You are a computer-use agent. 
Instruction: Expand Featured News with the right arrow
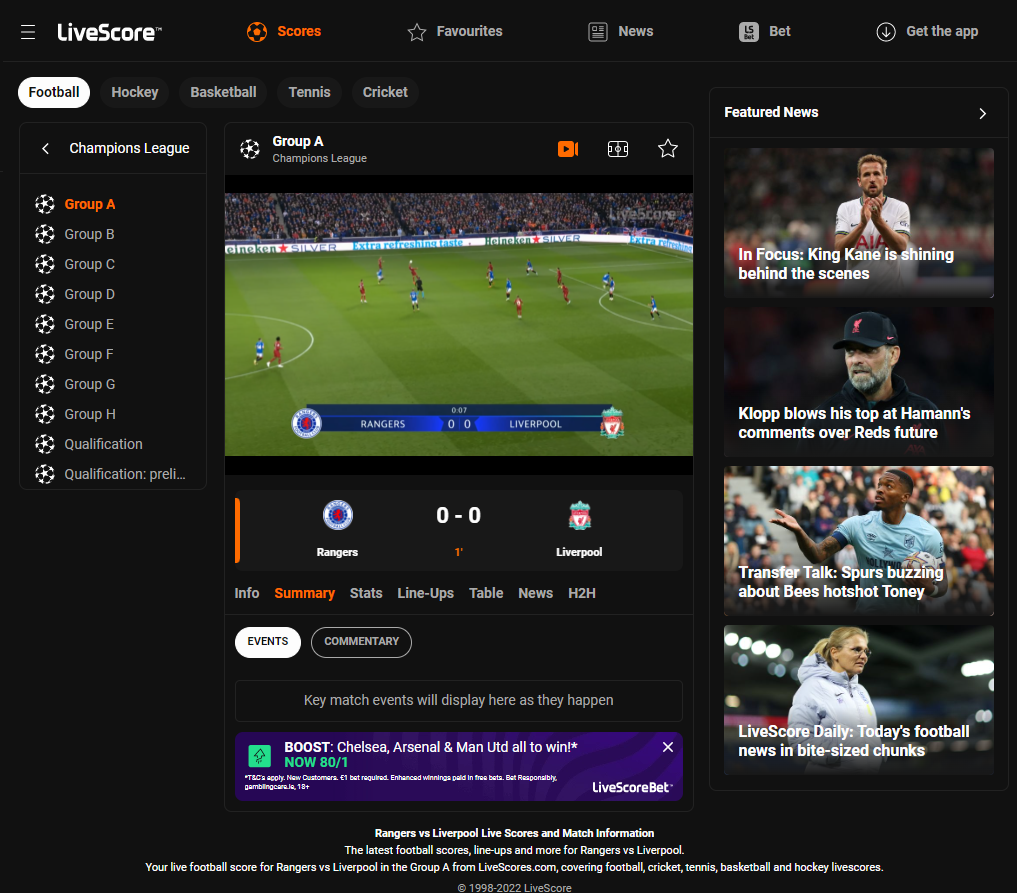tap(982, 112)
